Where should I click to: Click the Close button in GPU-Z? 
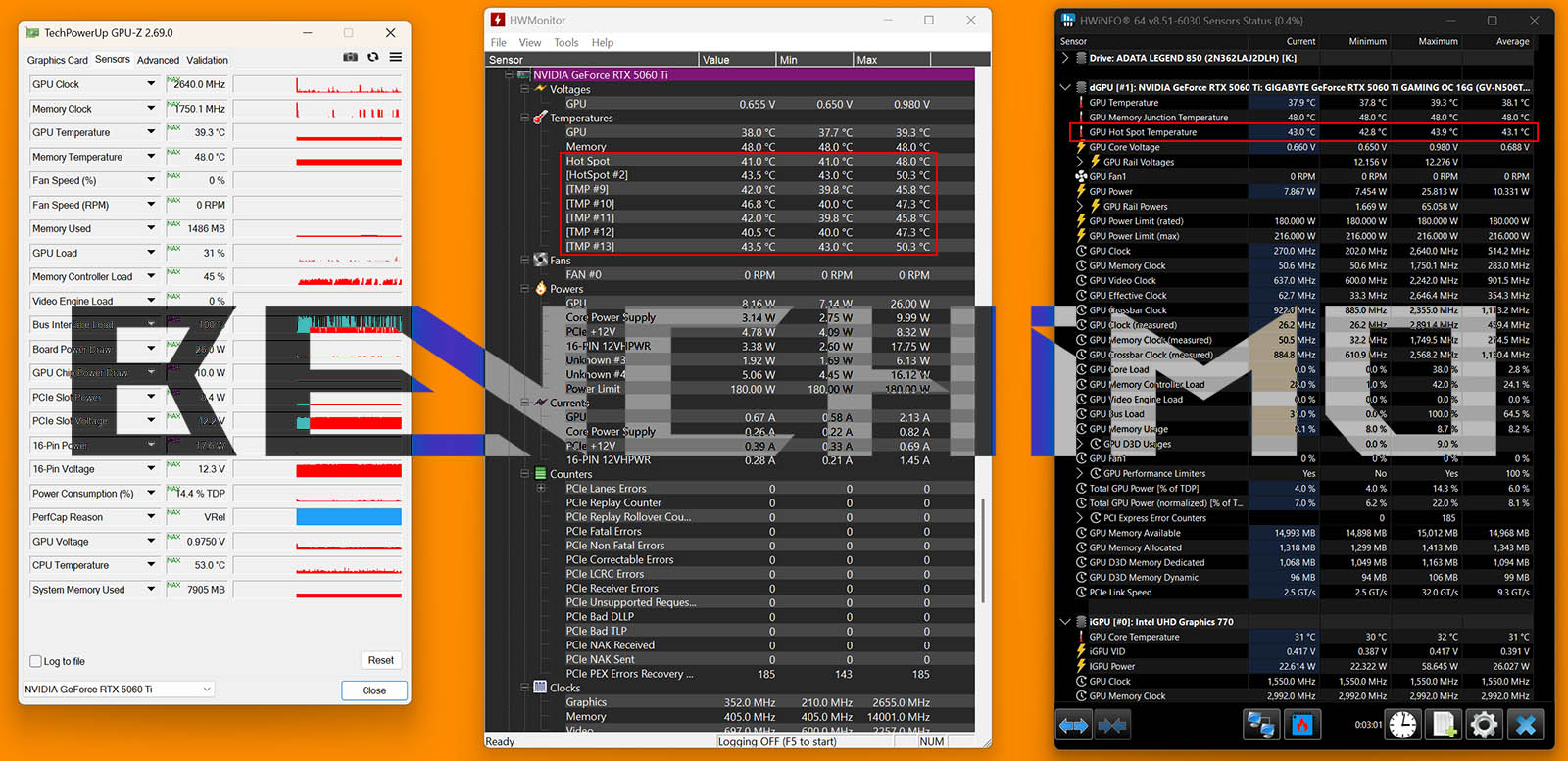coord(374,690)
